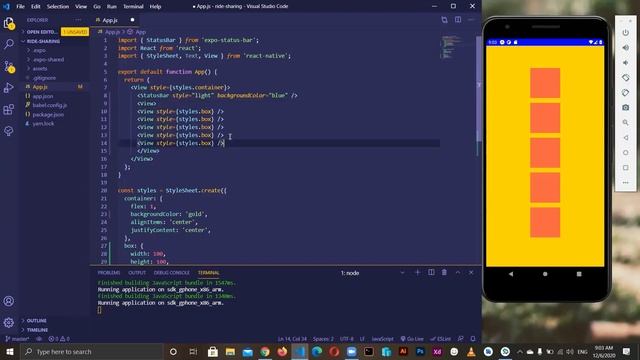
Task: Switch to the Debug Console tab
Action: (x=171, y=273)
